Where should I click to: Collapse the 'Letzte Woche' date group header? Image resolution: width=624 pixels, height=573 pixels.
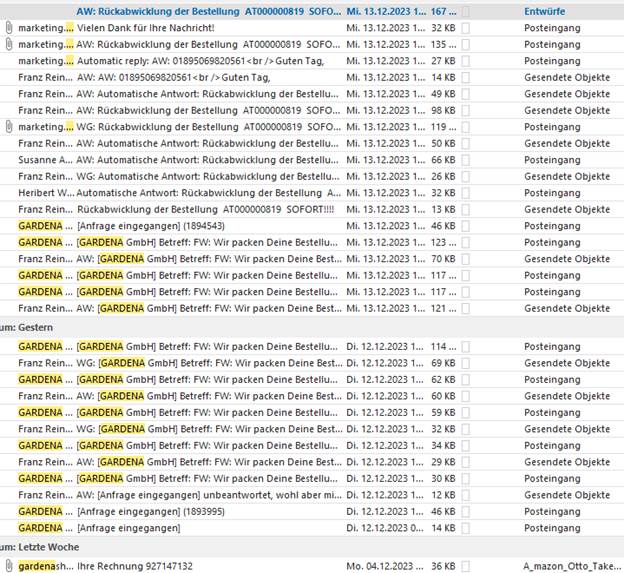(312, 547)
